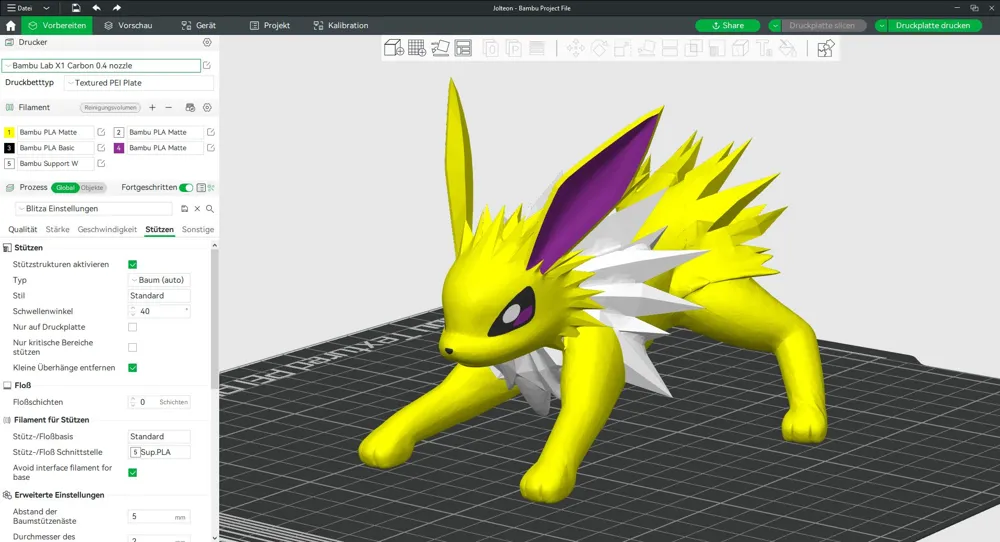The image size is (1000, 542).
Task: Click the Arrange all objects icon
Action: pyautogui.click(x=463, y=48)
